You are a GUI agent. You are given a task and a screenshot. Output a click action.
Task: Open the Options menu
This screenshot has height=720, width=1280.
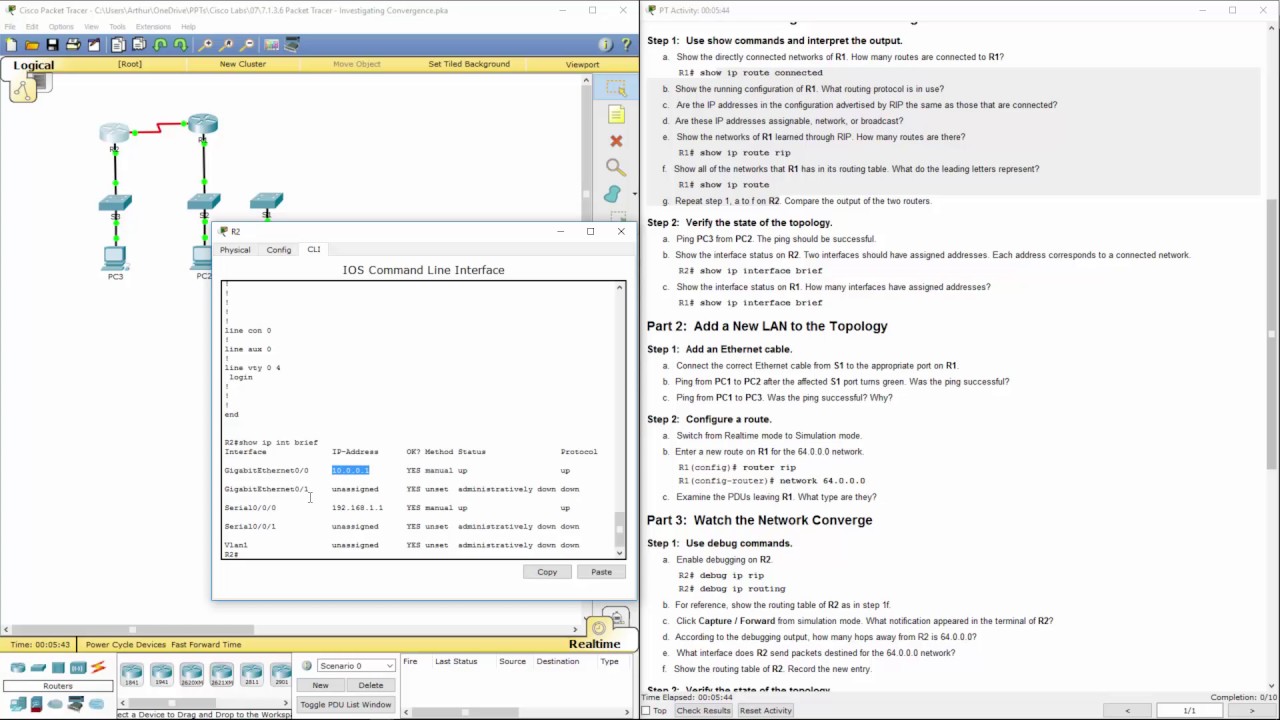pos(61,27)
